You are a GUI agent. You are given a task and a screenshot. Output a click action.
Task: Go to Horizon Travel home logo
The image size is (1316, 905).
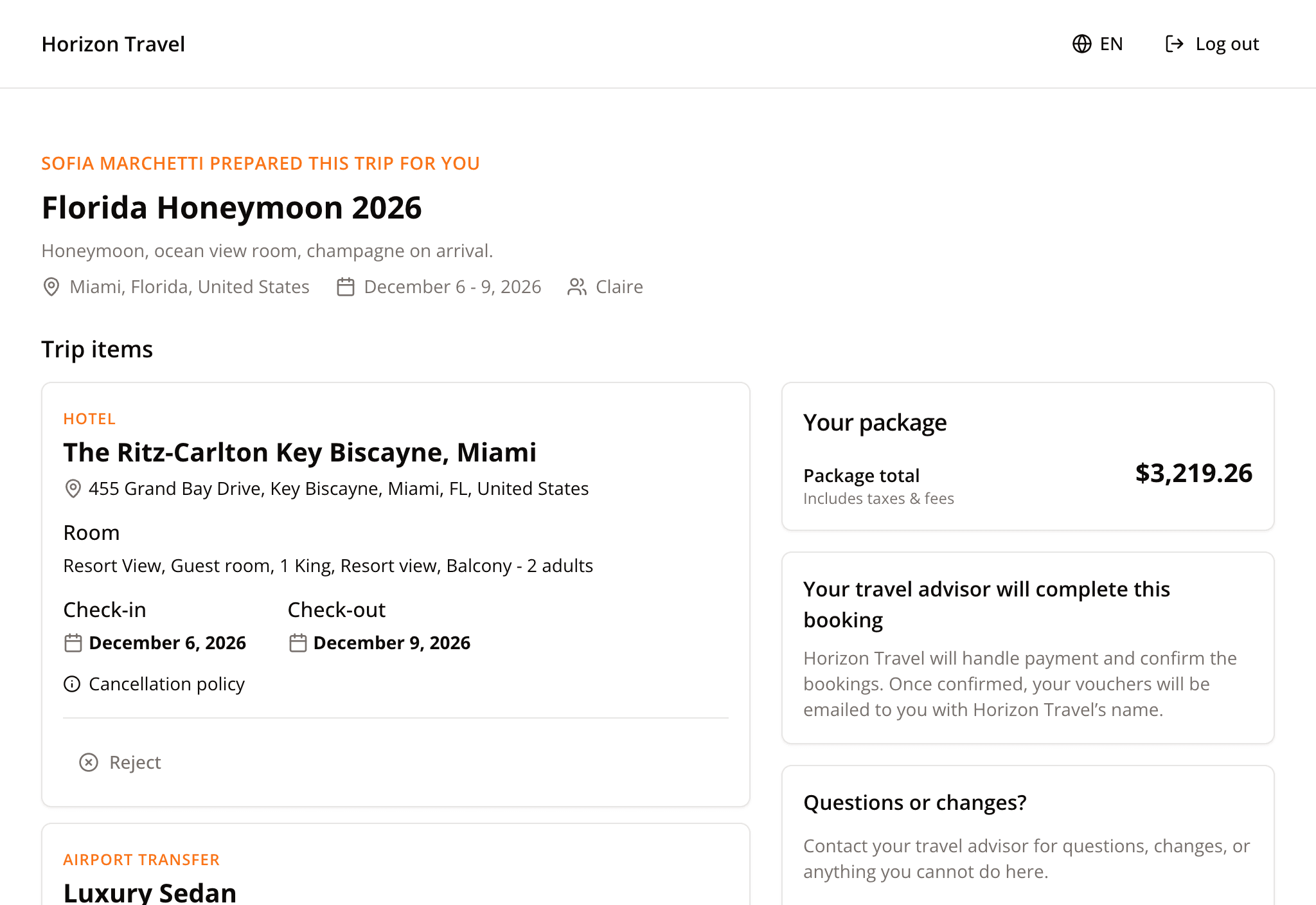click(x=113, y=44)
